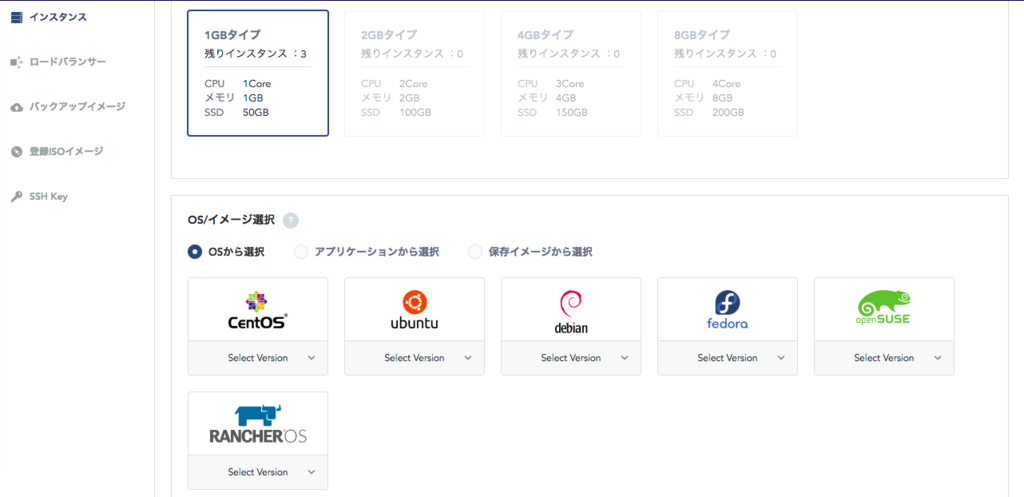
Task: Click the CPU 4Core spec text
Action: [707, 84]
